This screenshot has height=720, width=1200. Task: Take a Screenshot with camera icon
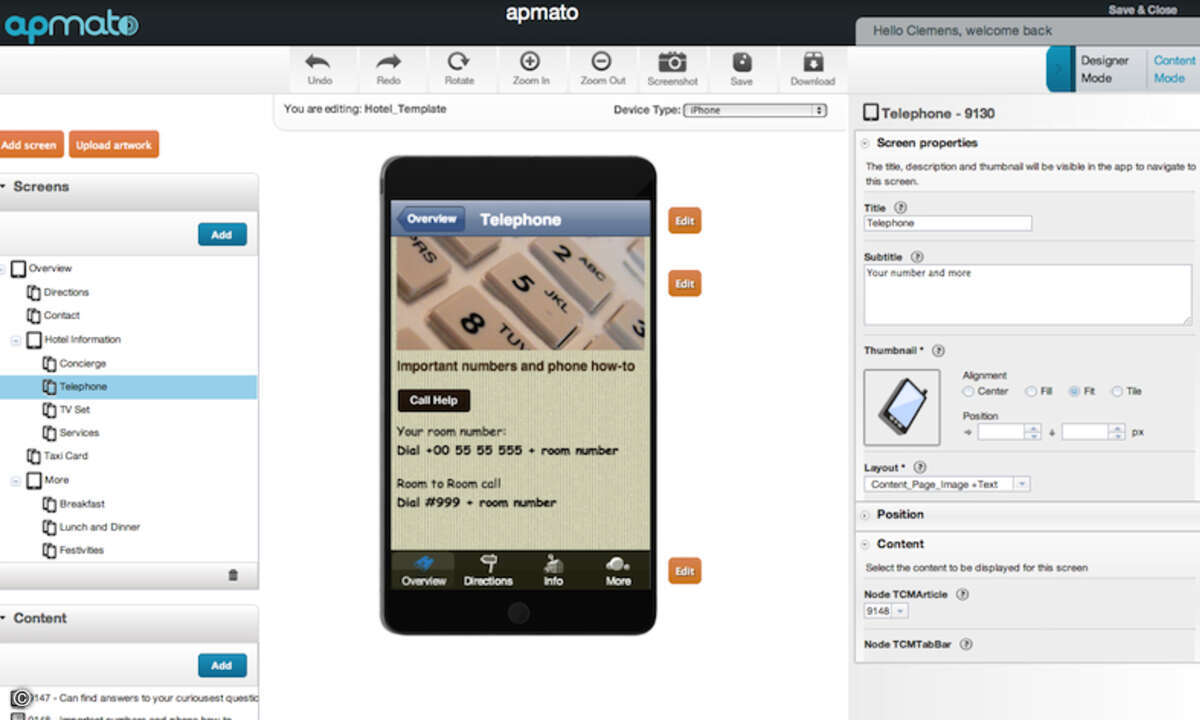[672, 69]
